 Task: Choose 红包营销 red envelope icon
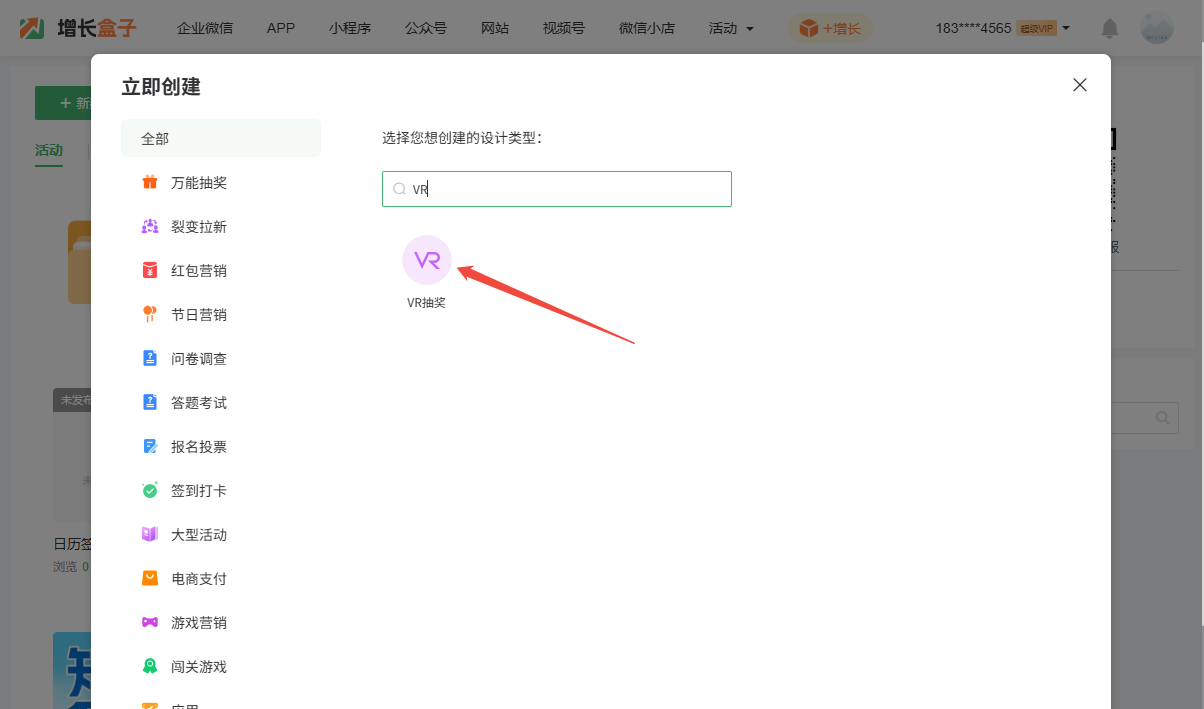click(x=150, y=271)
